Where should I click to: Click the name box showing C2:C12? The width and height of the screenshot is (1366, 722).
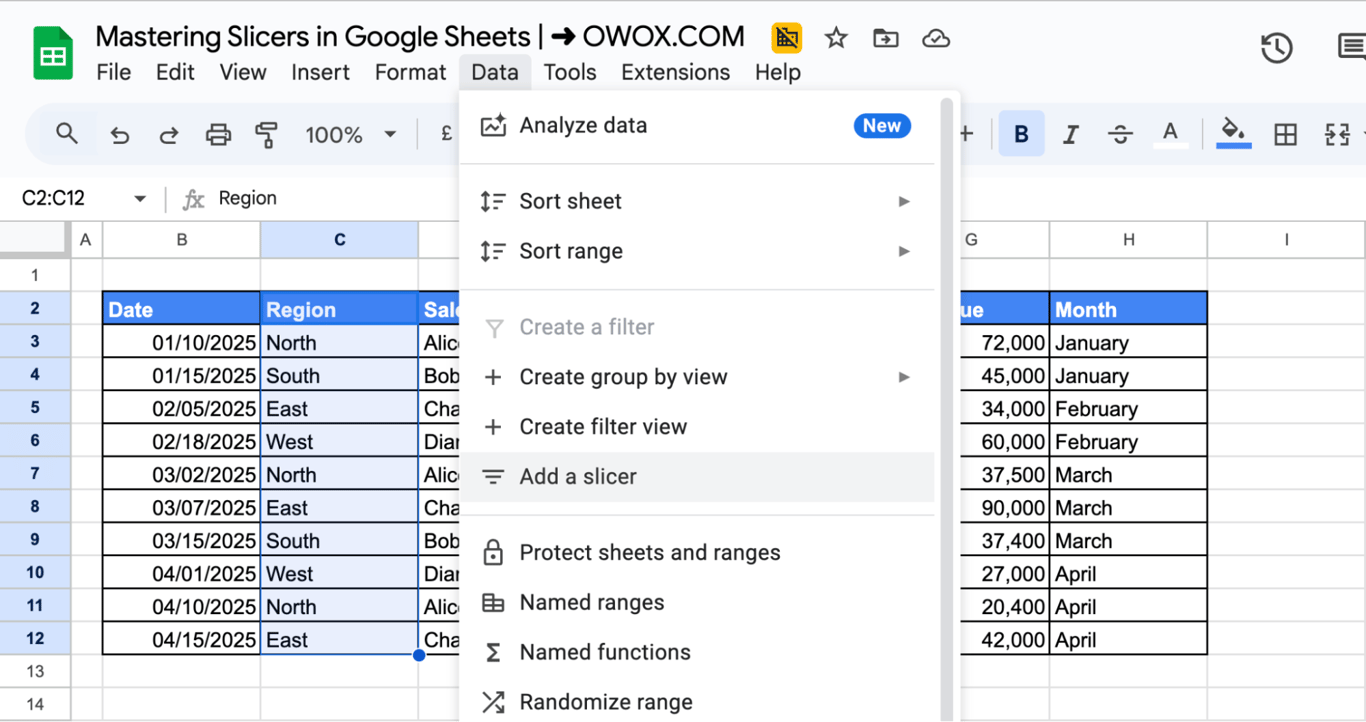[54, 198]
